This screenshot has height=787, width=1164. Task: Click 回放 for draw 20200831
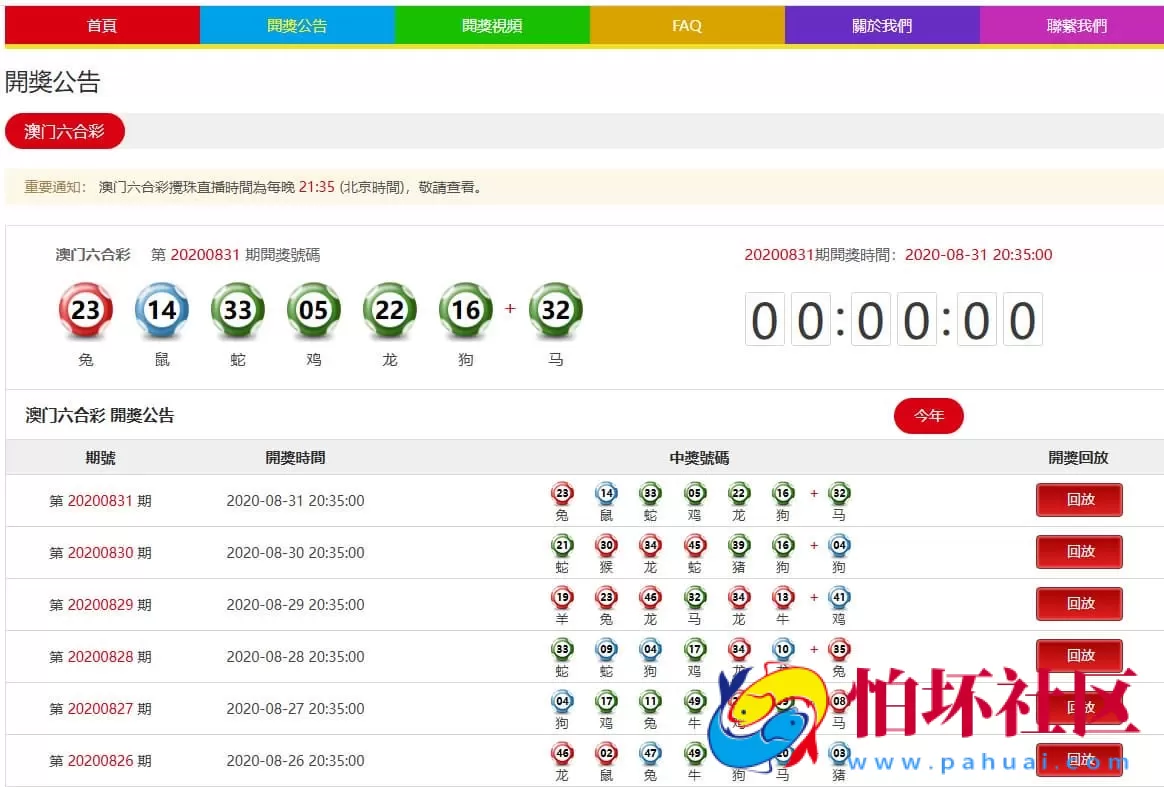click(x=1079, y=500)
